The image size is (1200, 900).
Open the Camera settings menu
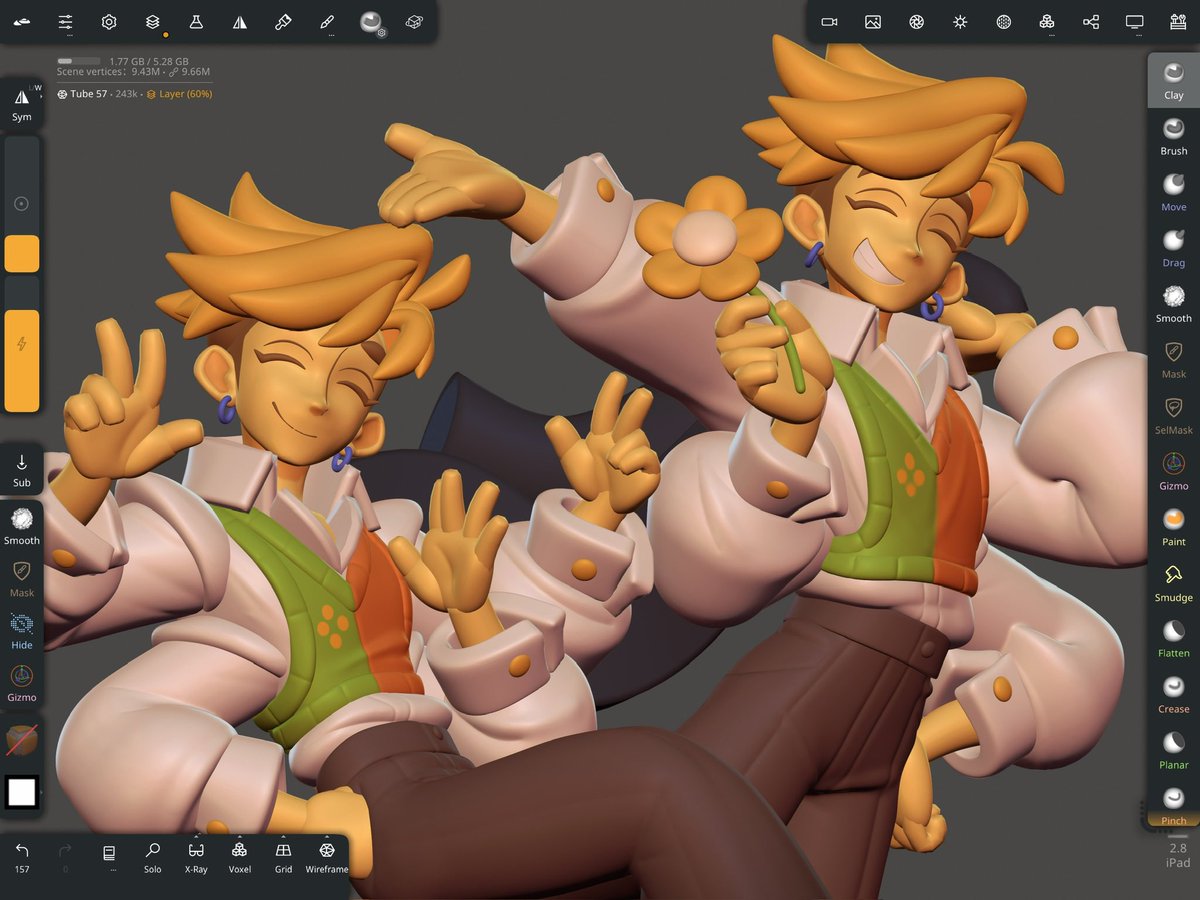[829, 21]
